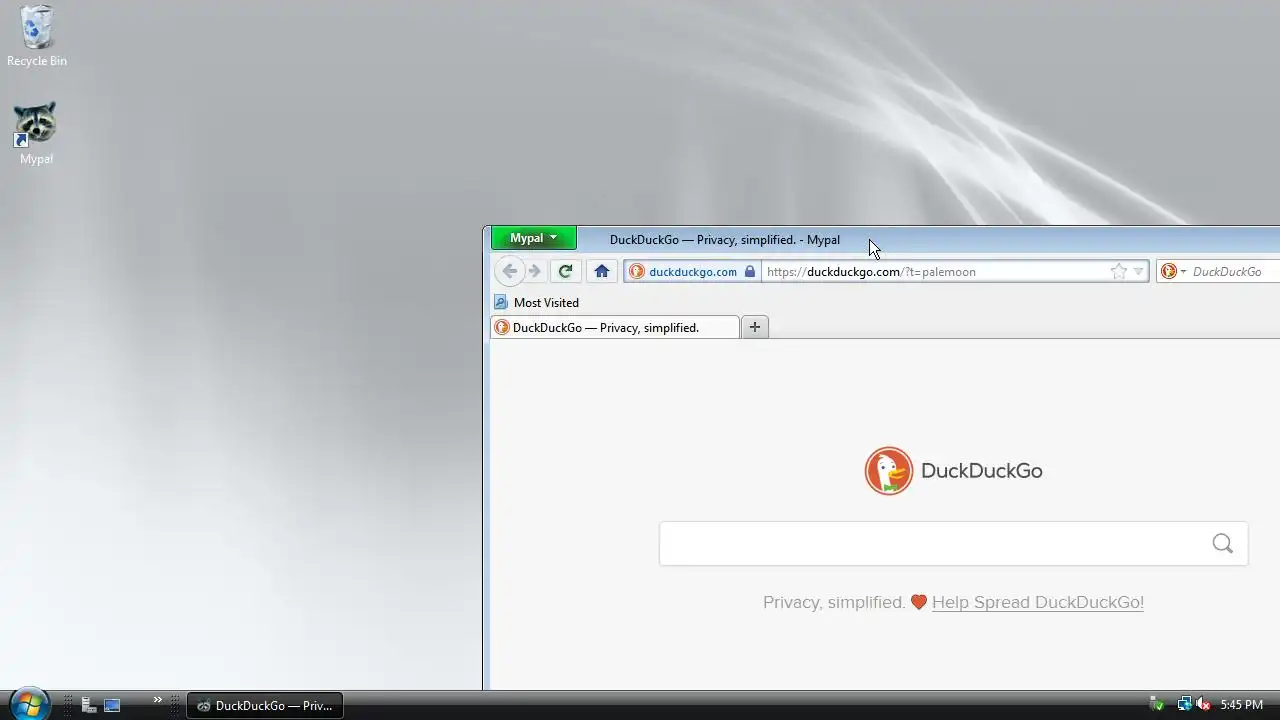This screenshot has height=720, width=1280.
Task: Click the muted volume tray icon
Action: coord(1203,705)
